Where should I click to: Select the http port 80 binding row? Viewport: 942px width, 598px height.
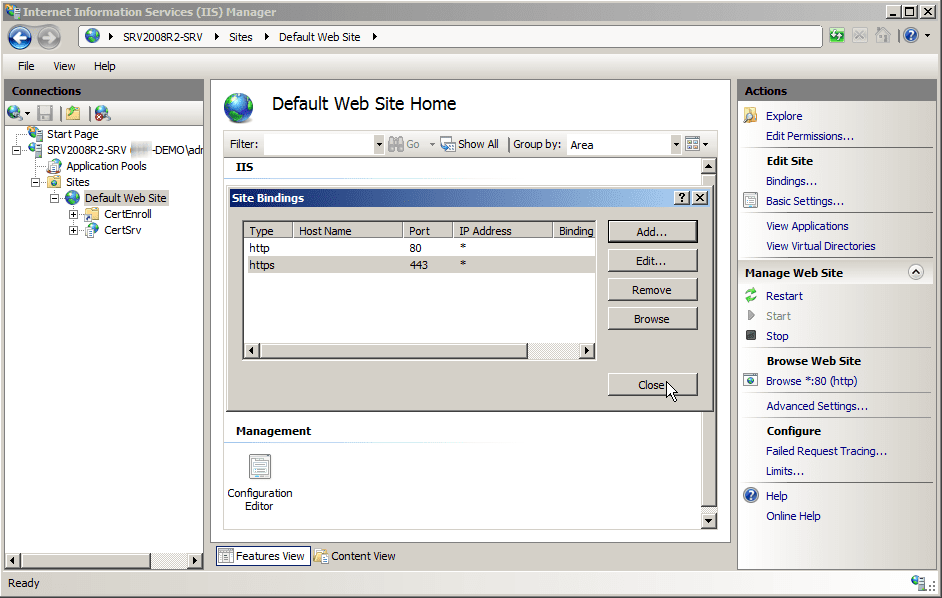pos(419,248)
